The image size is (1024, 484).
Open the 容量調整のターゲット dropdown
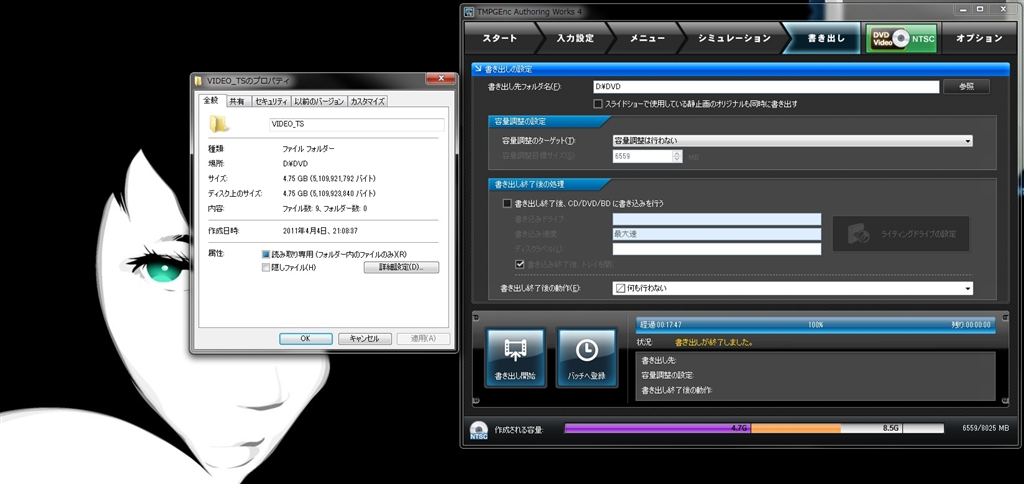click(x=792, y=141)
